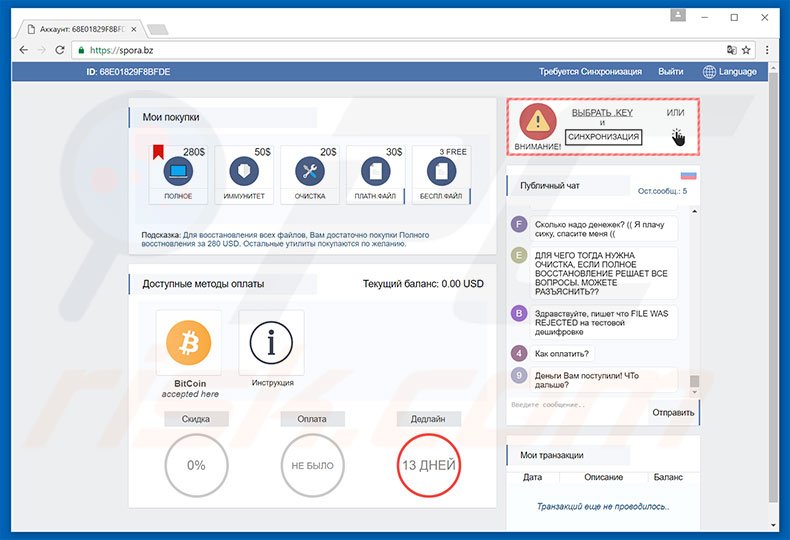This screenshot has width=790, height=540.
Task: Click the ВЫБРАТЬ KEY link
Action: click(x=602, y=113)
